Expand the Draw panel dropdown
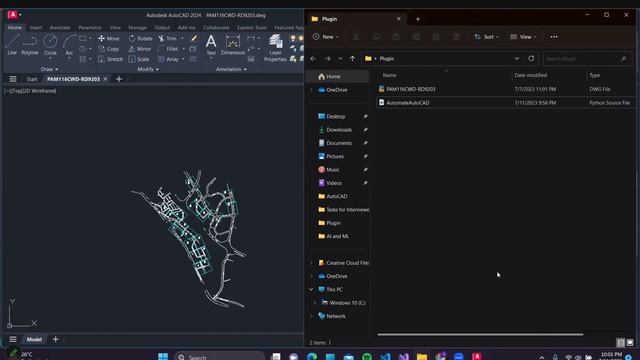This screenshot has height=360, width=640. point(49,69)
